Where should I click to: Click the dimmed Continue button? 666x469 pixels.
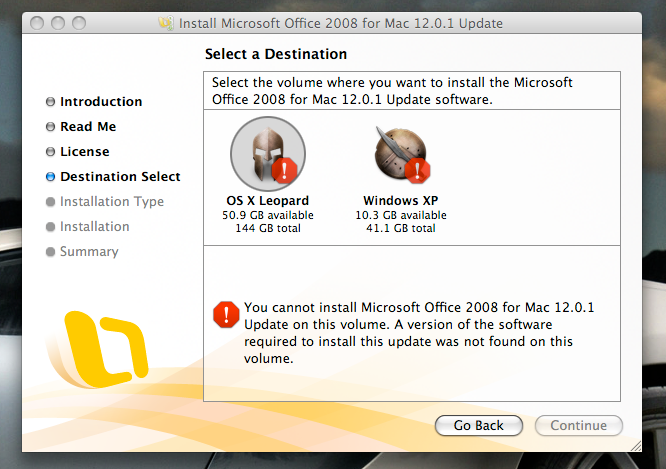click(579, 425)
